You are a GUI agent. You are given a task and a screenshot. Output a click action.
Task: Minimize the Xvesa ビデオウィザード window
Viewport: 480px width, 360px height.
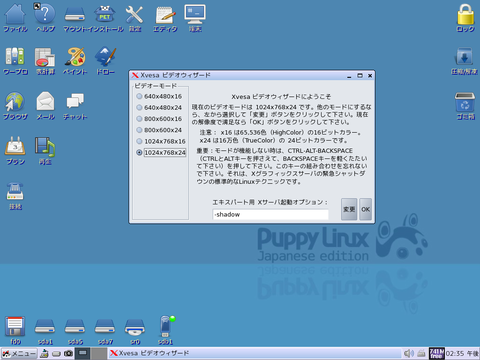[x=349, y=76]
